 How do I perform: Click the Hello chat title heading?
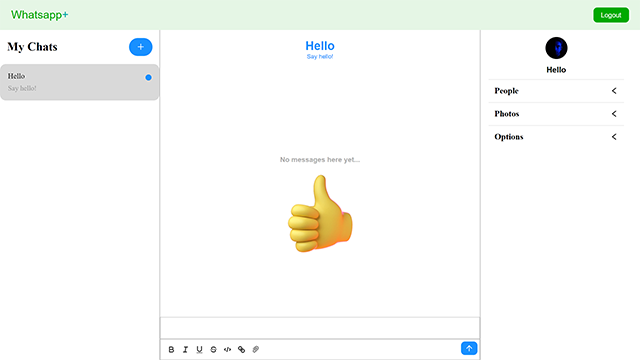320,46
